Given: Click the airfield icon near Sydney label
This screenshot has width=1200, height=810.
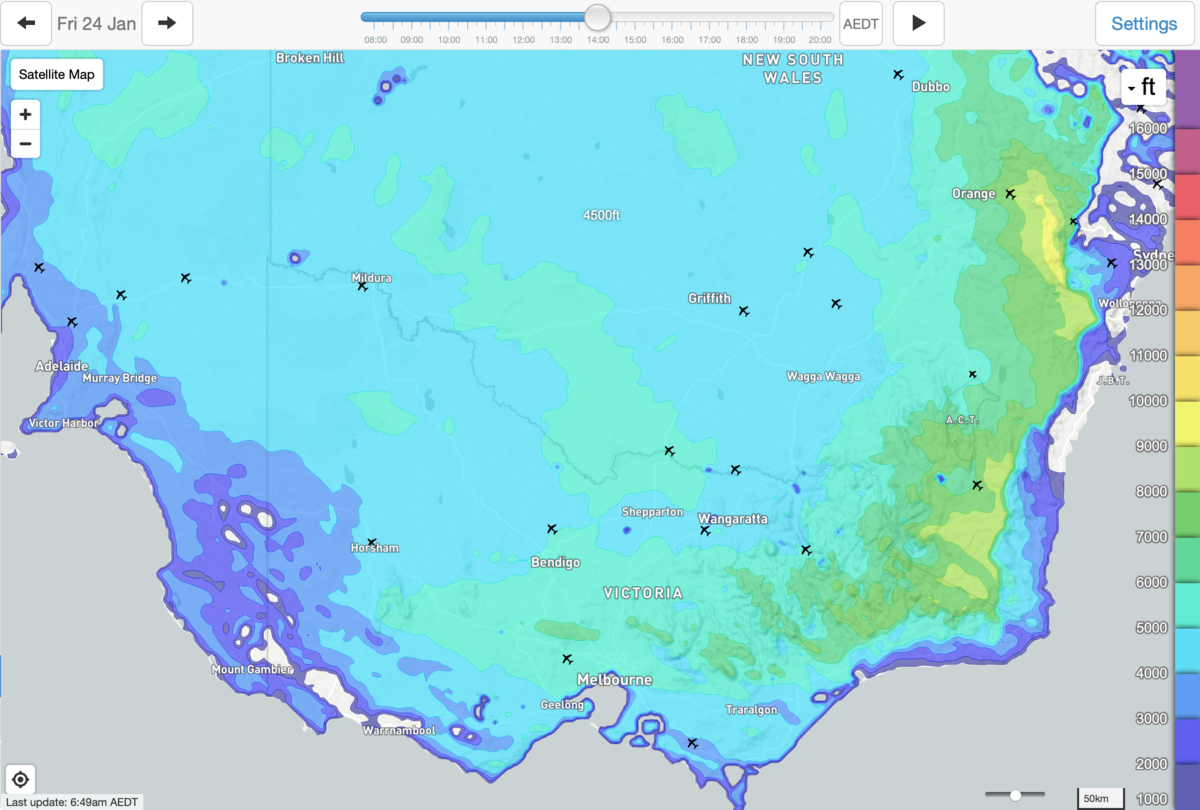Looking at the screenshot, I should (1111, 263).
